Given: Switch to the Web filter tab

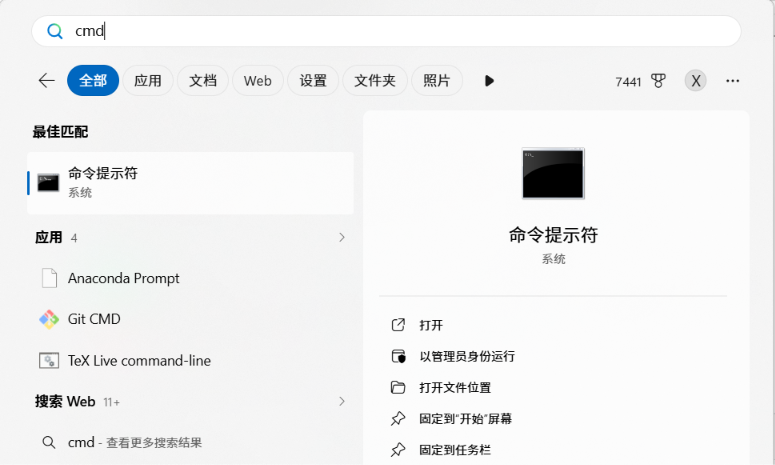Looking at the screenshot, I should click(258, 81).
